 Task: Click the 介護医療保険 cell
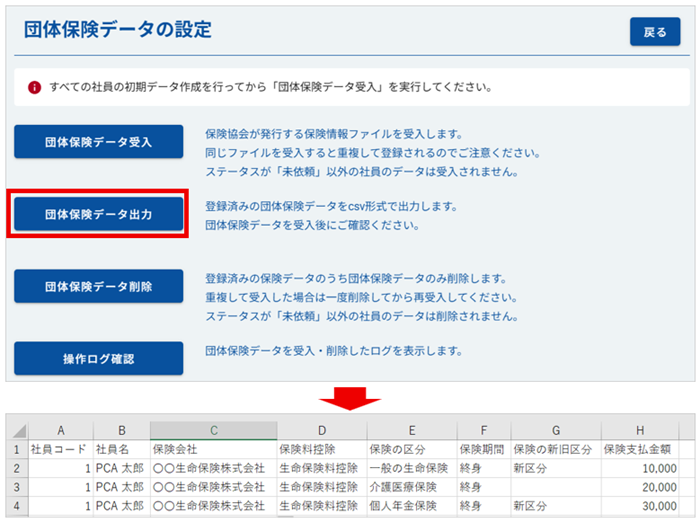pyautogui.click(x=412, y=487)
